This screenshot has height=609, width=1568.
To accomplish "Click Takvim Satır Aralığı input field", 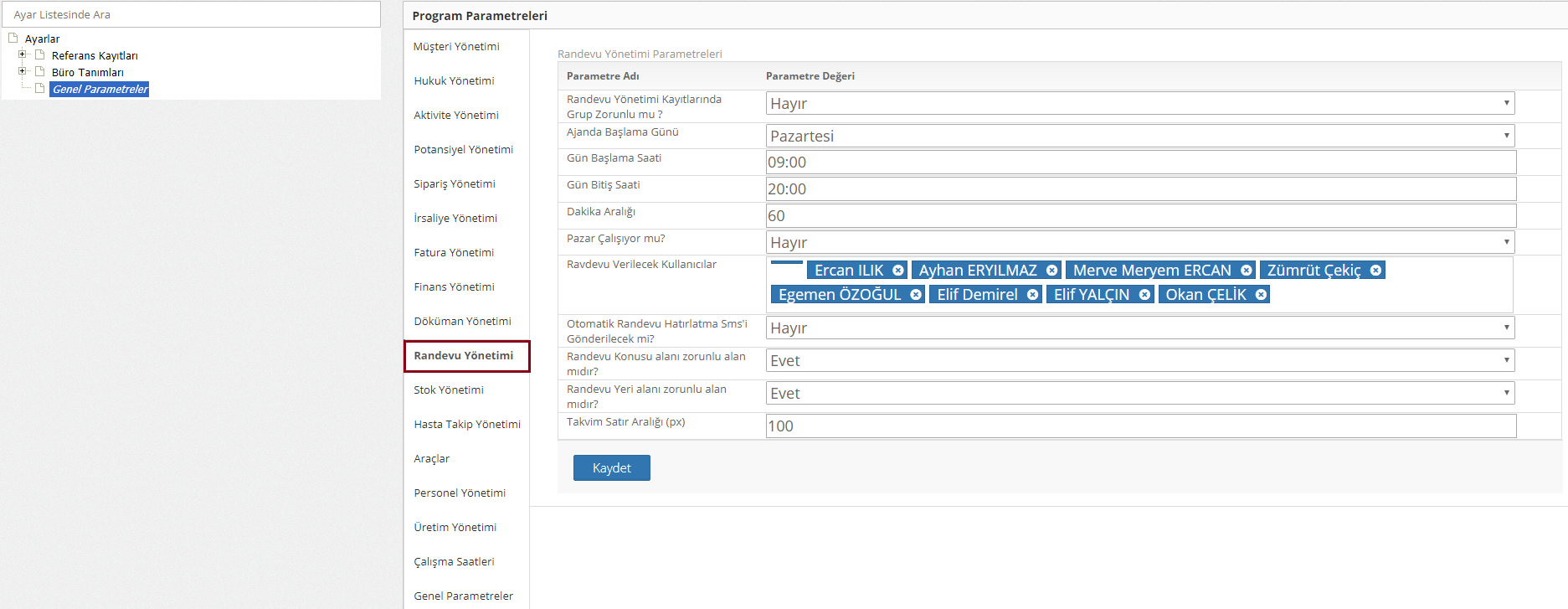I will [1140, 426].
